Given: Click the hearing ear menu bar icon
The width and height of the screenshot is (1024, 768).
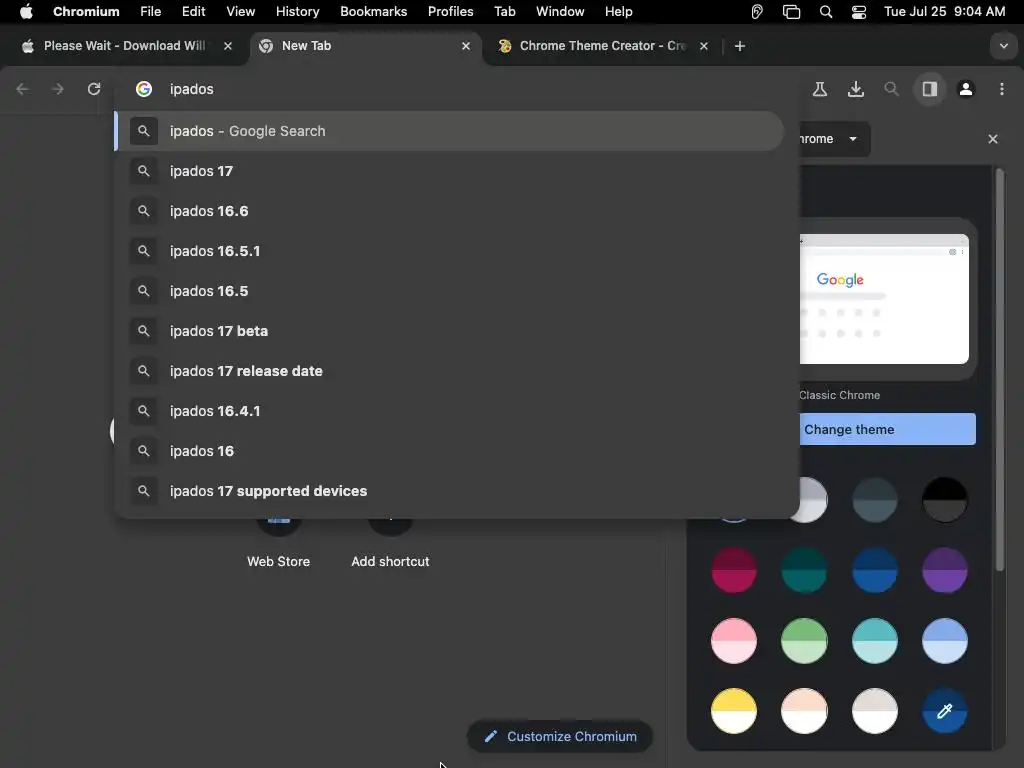Looking at the screenshot, I should point(757,12).
